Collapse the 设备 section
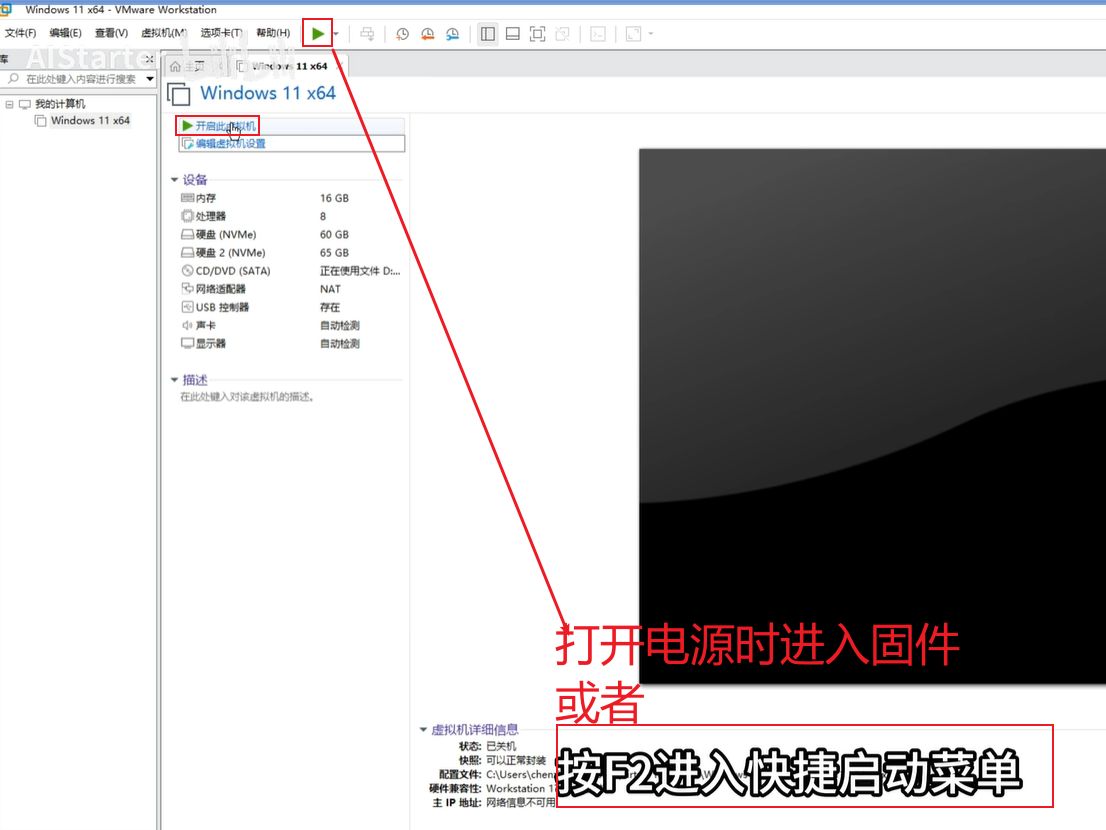 pyautogui.click(x=175, y=180)
